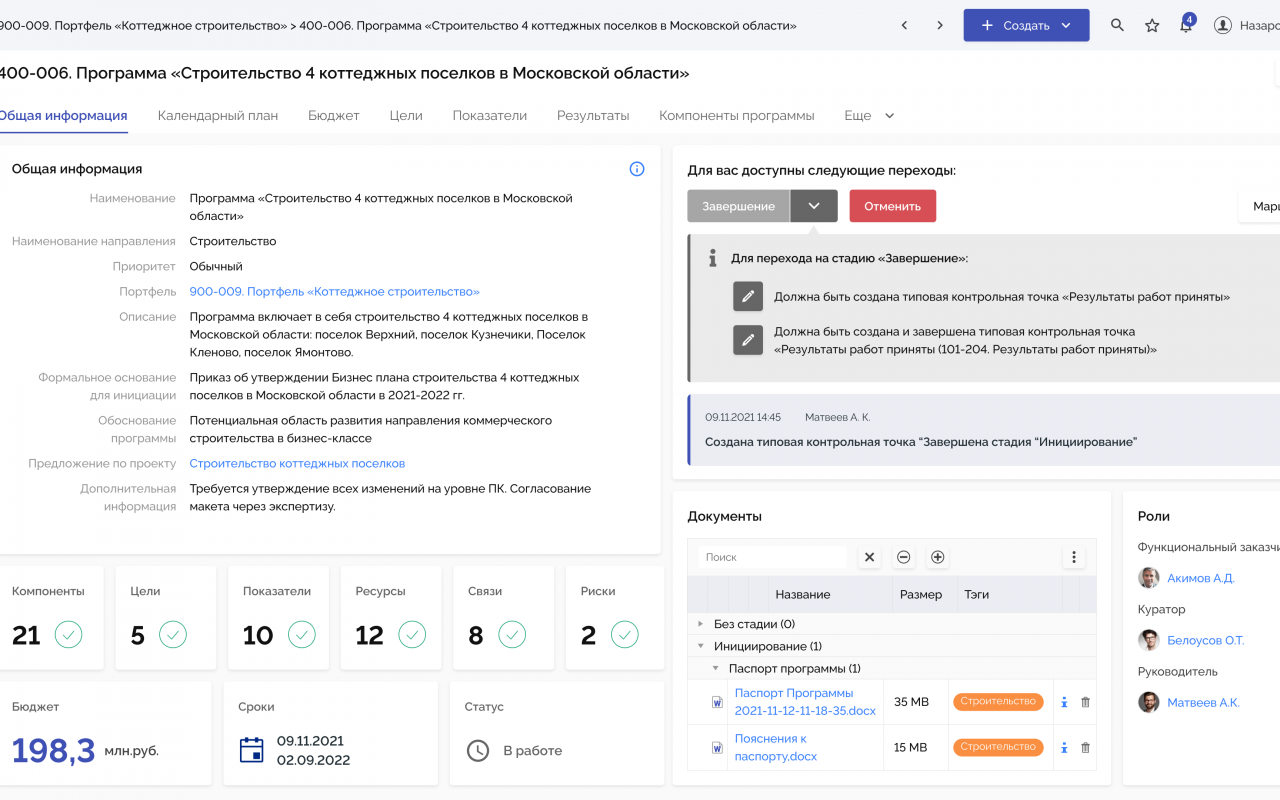
Task: Click the 198,3 budget value
Action: click(54, 750)
